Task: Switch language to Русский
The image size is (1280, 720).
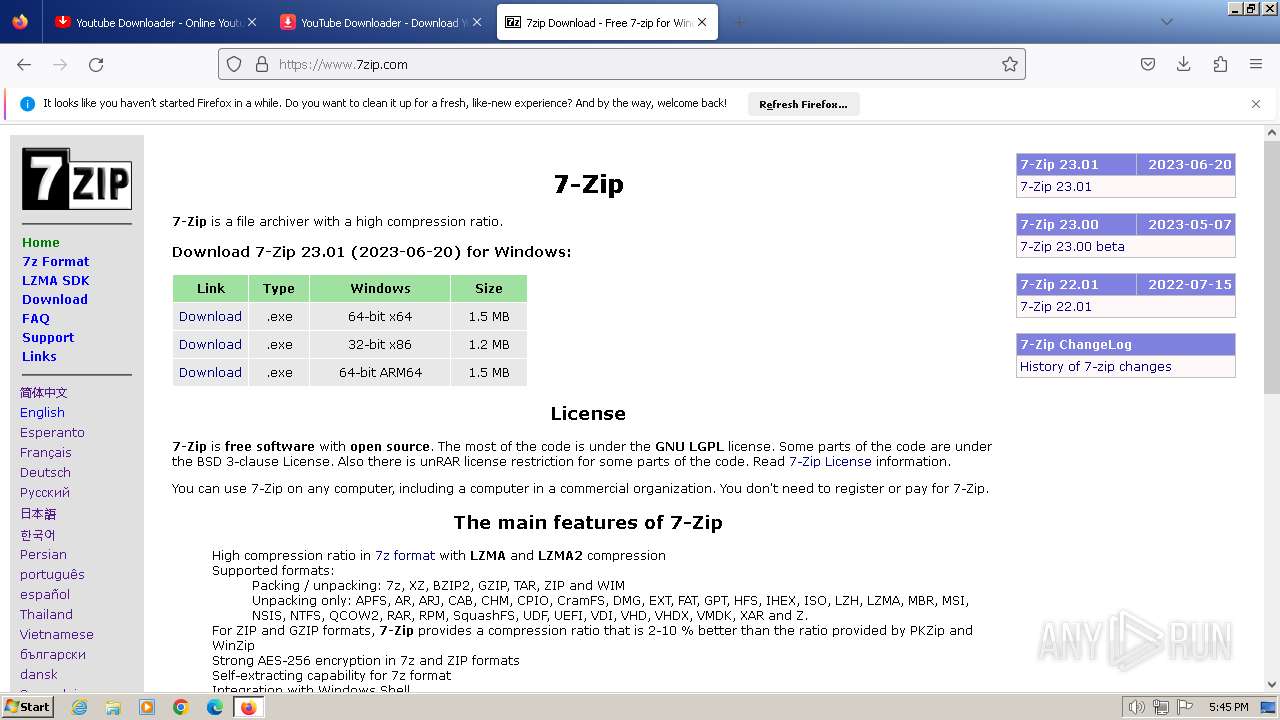Action: (x=45, y=492)
